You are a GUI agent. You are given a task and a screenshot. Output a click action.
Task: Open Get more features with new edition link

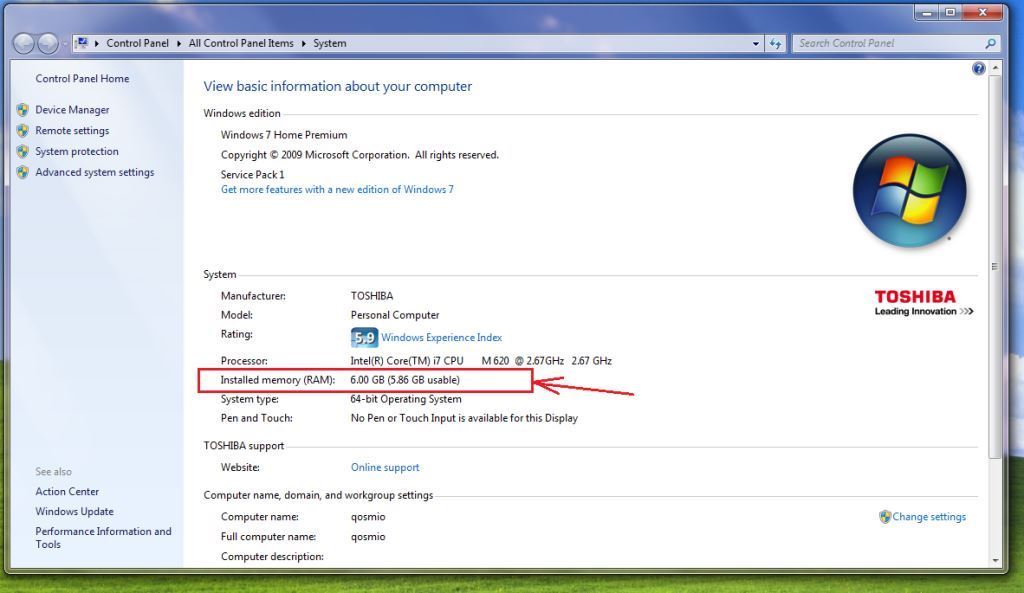tap(337, 189)
